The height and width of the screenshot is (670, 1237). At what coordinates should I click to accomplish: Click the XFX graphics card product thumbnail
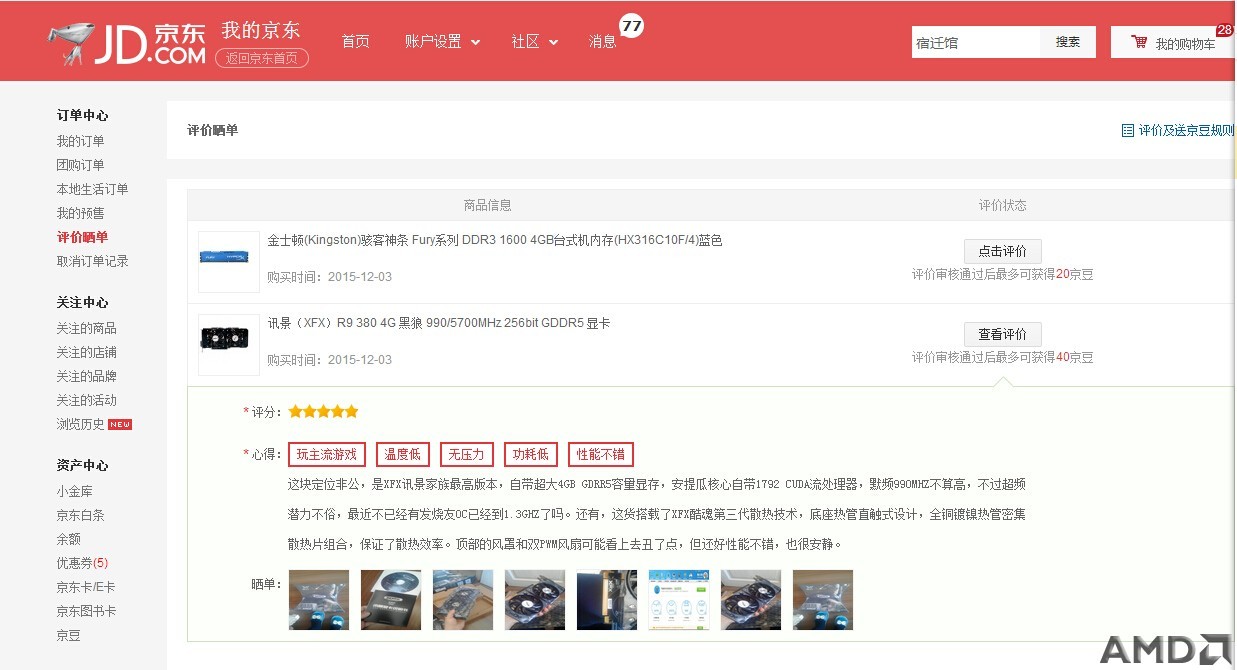(x=229, y=345)
